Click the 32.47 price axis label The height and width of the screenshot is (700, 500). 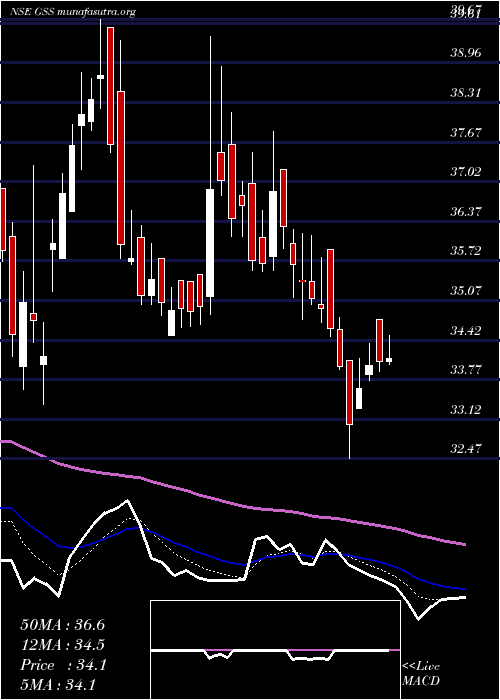[x=466, y=449]
